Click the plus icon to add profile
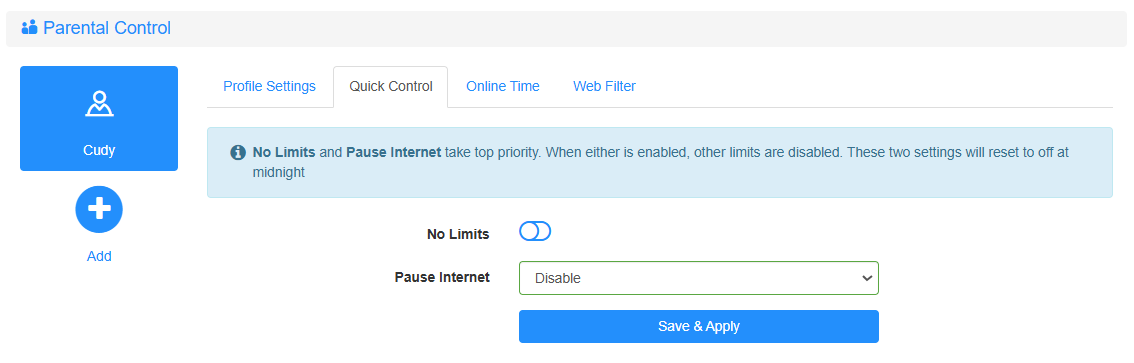The height and width of the screenshot is (363, 1134). click(99, 209)
